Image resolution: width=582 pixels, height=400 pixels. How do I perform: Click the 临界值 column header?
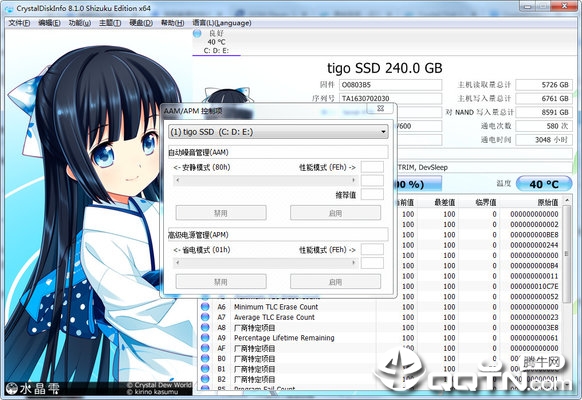click(479, 203)
